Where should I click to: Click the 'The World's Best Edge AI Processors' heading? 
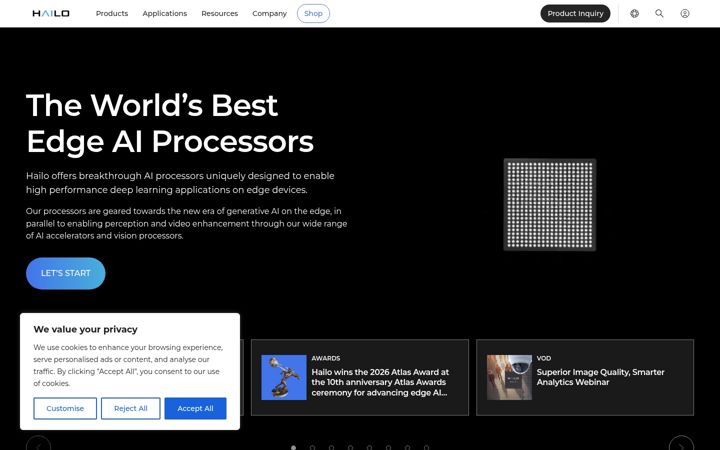pos(170,123)
